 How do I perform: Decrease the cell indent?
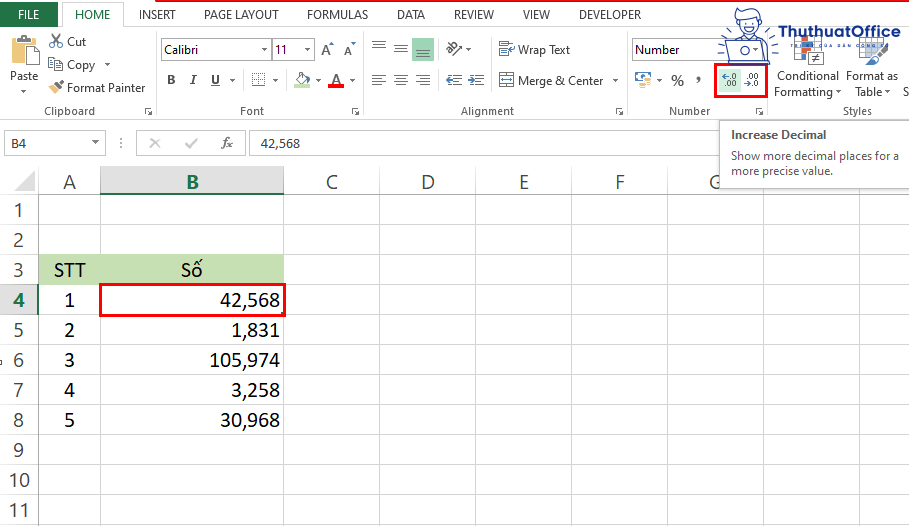pos(454,80)
